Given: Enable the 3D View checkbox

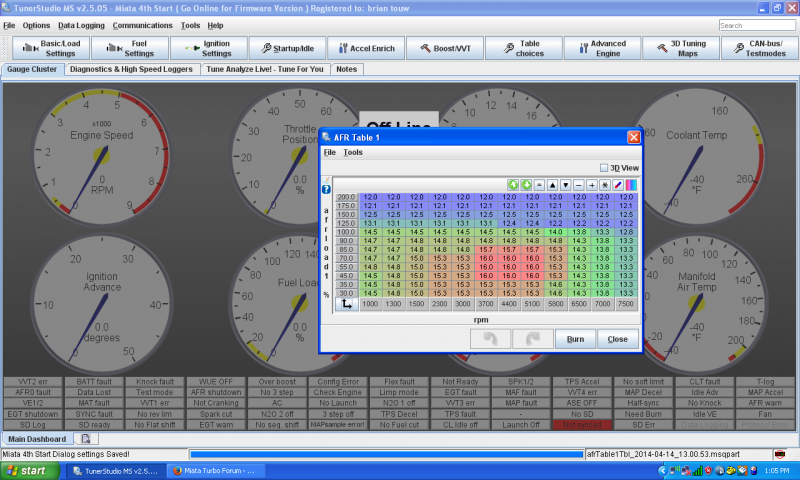Looking at the screenshot, I should 603,168.
